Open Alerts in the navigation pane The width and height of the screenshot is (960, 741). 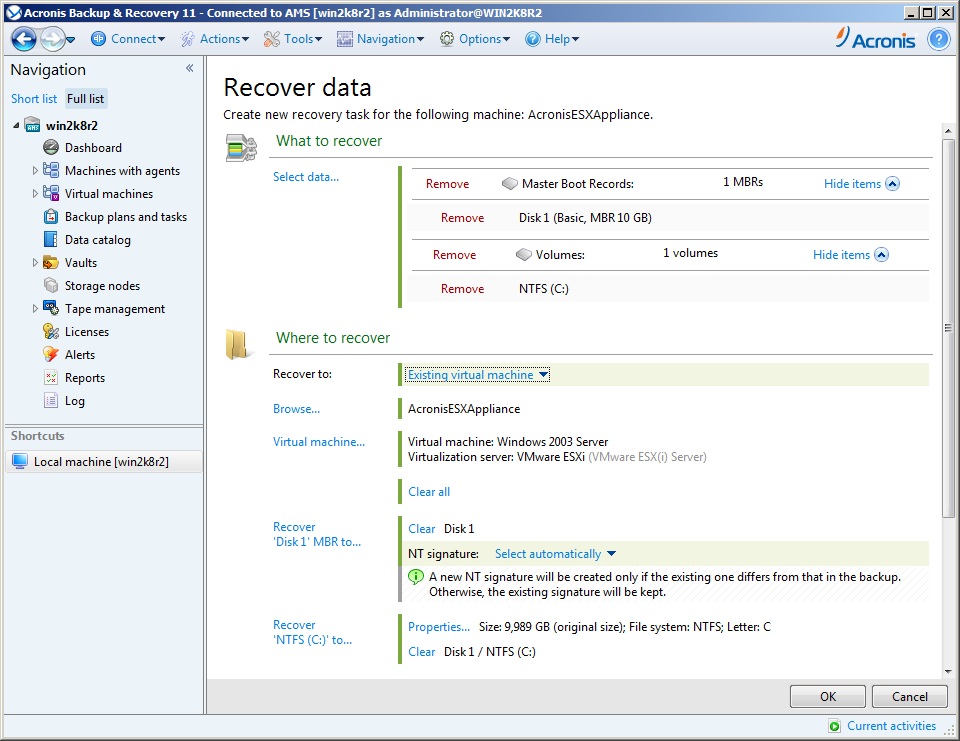click(80, 355)
